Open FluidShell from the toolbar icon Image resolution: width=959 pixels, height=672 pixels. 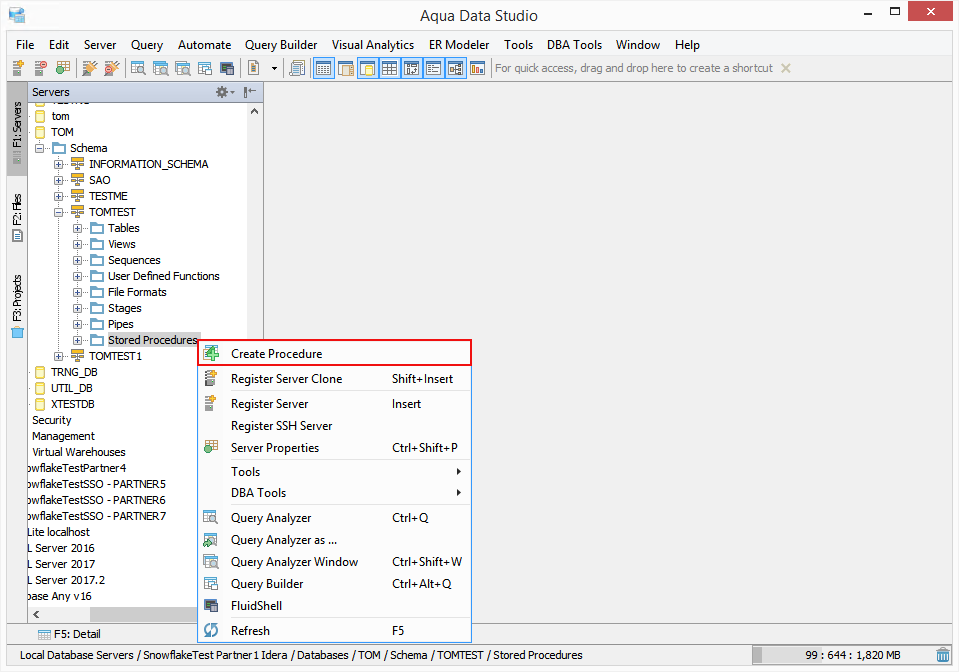(x=227, y=68)
